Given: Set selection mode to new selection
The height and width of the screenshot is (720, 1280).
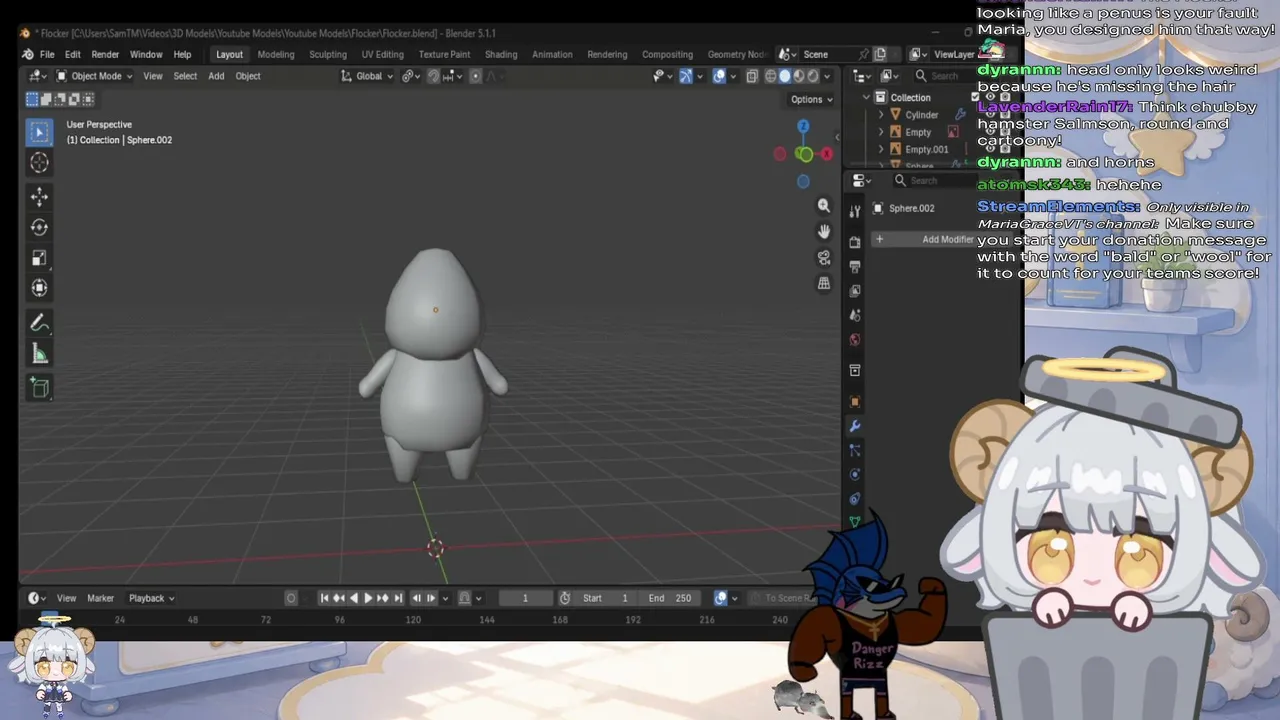Looking at the screenshot, I should (32, 99).
